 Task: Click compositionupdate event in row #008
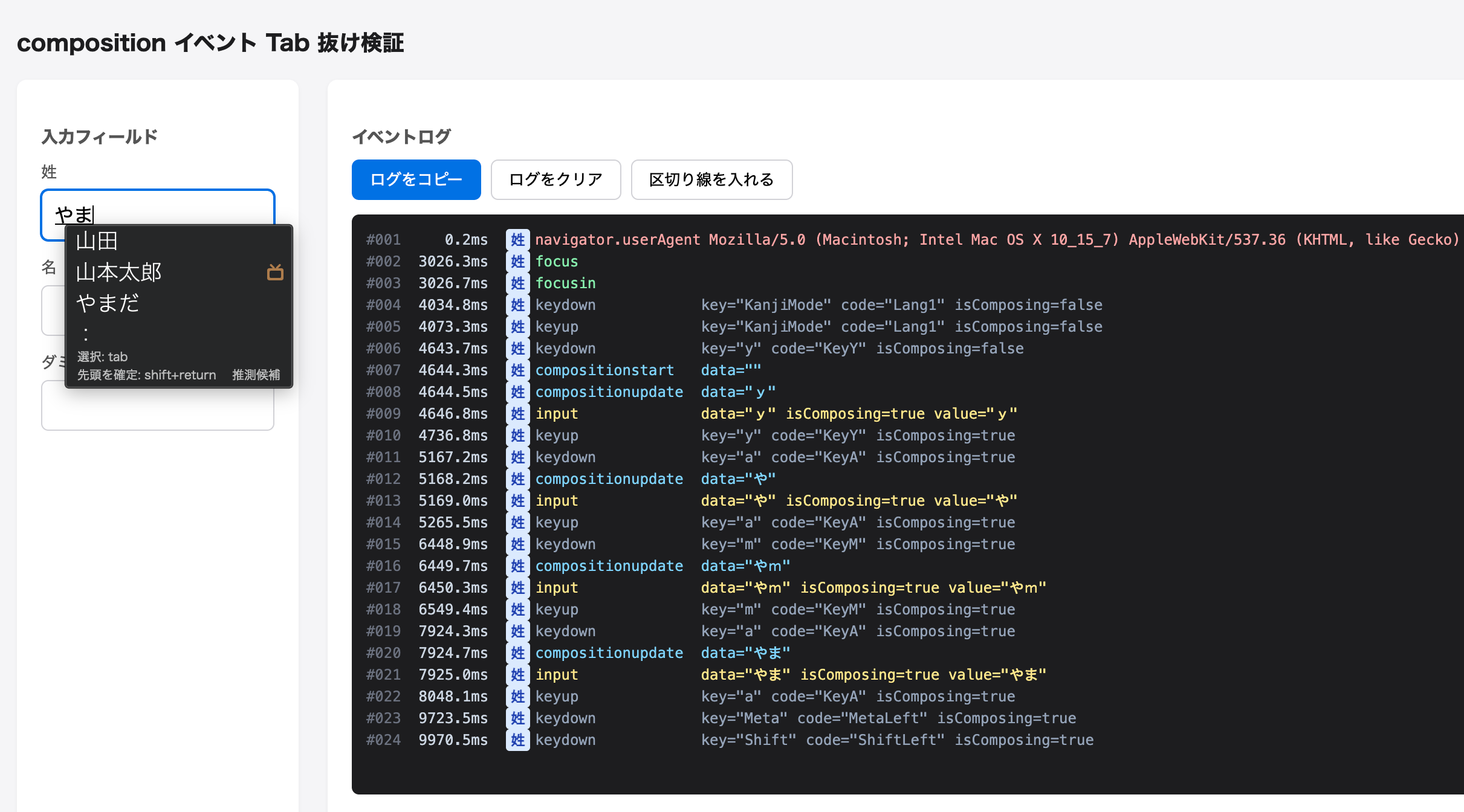point(609,392)
